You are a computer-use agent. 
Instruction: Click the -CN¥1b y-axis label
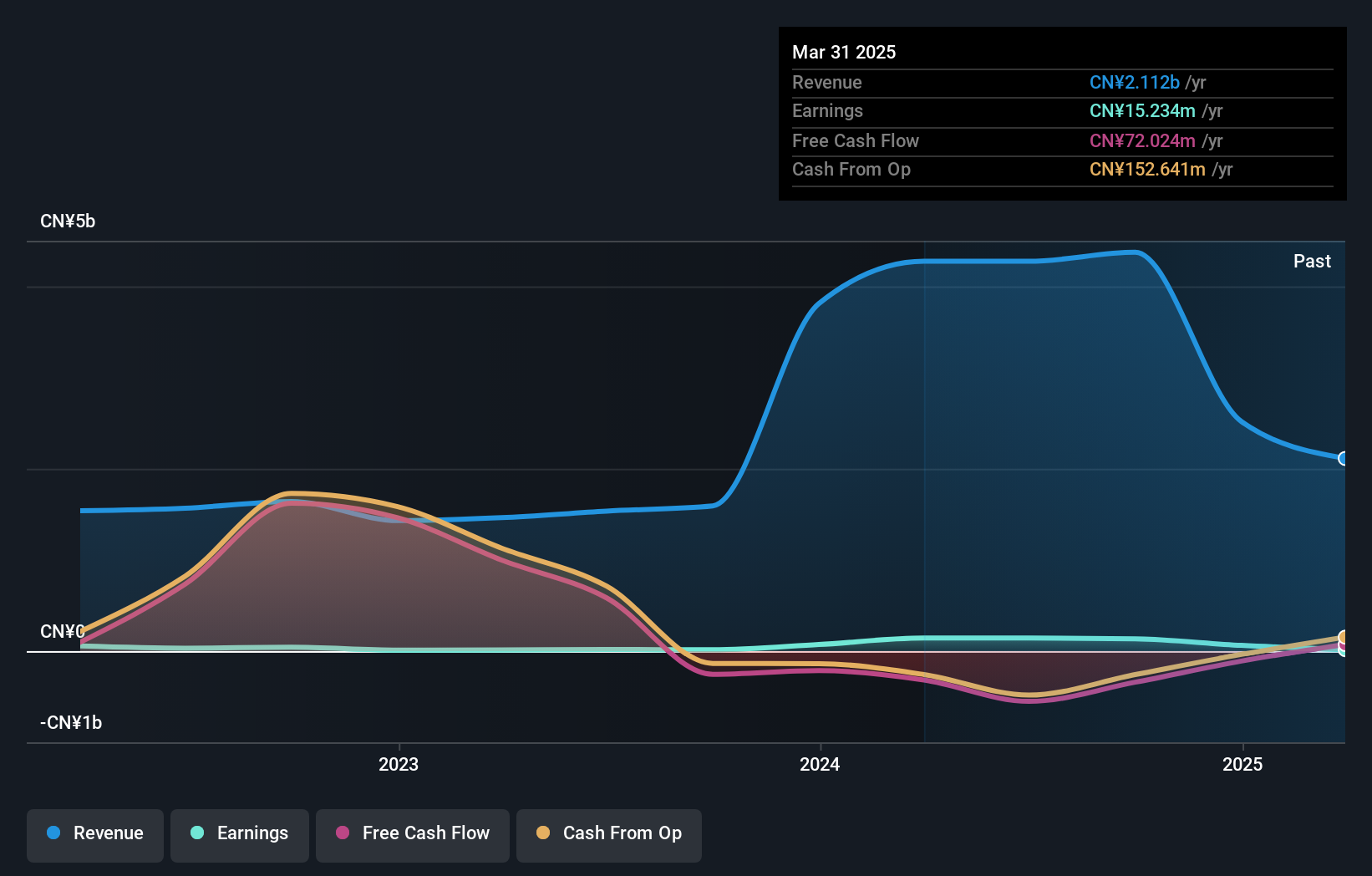71,722
